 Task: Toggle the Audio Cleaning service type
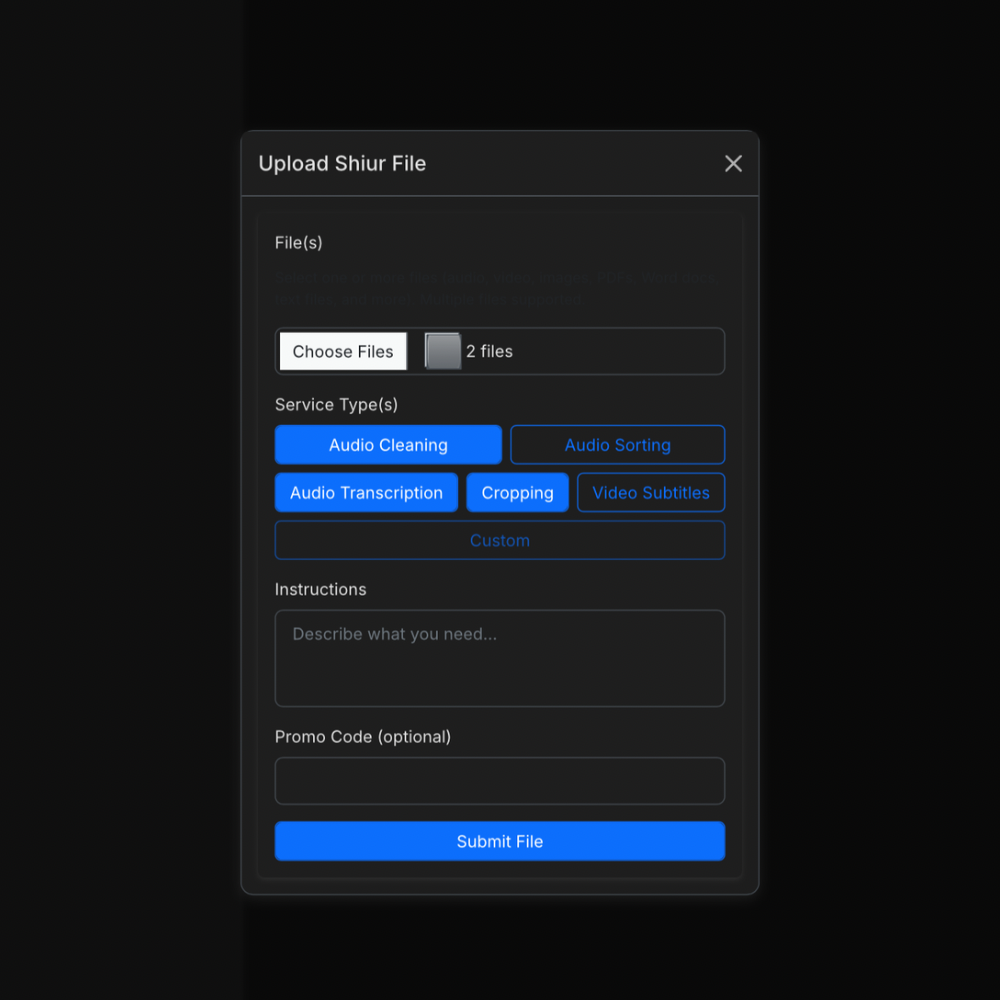pyautogui.click(x=388, y=444)
